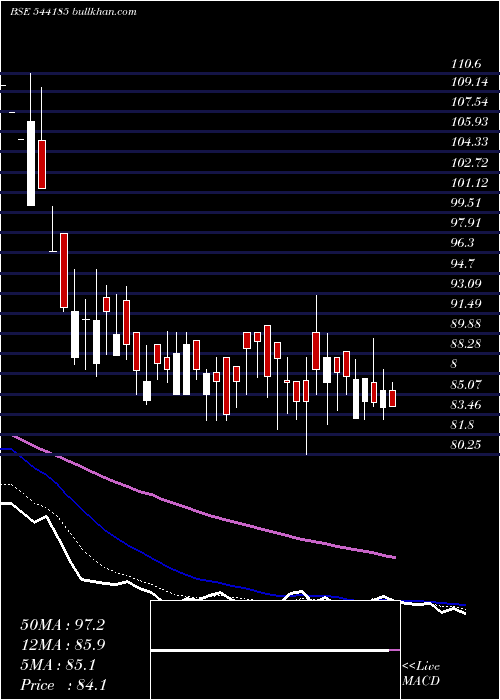The height and width of the screenshot is (700, 500).
Task: Click the white MACD line in the lower box
Action: point(270,651)
